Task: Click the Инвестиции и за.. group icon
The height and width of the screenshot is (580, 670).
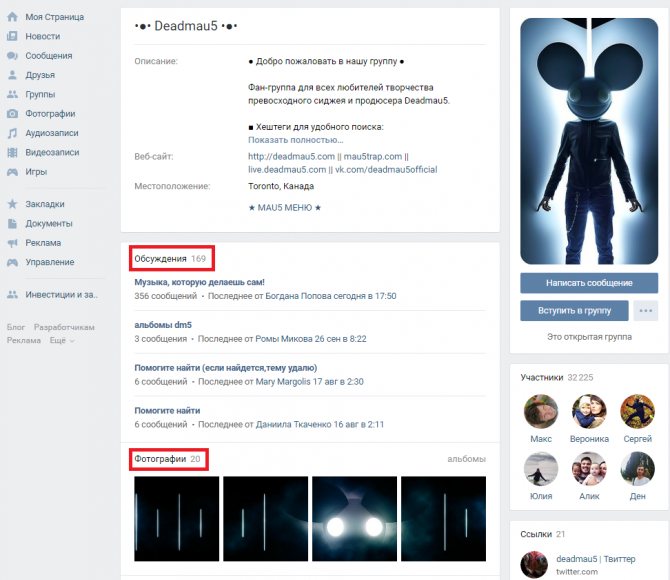Action: [x=12, y=294]
